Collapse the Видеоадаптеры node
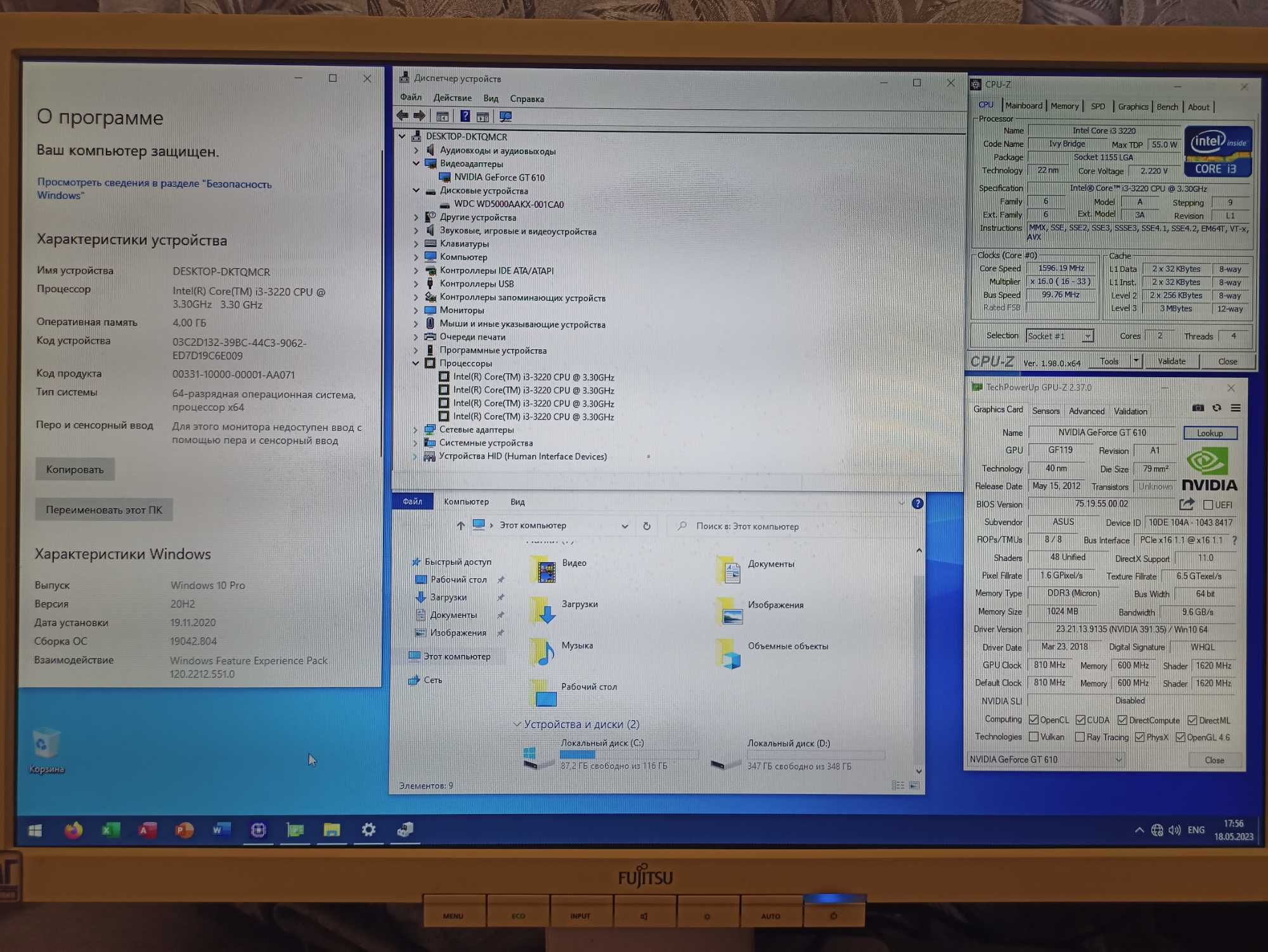 [x=416, y=164]
